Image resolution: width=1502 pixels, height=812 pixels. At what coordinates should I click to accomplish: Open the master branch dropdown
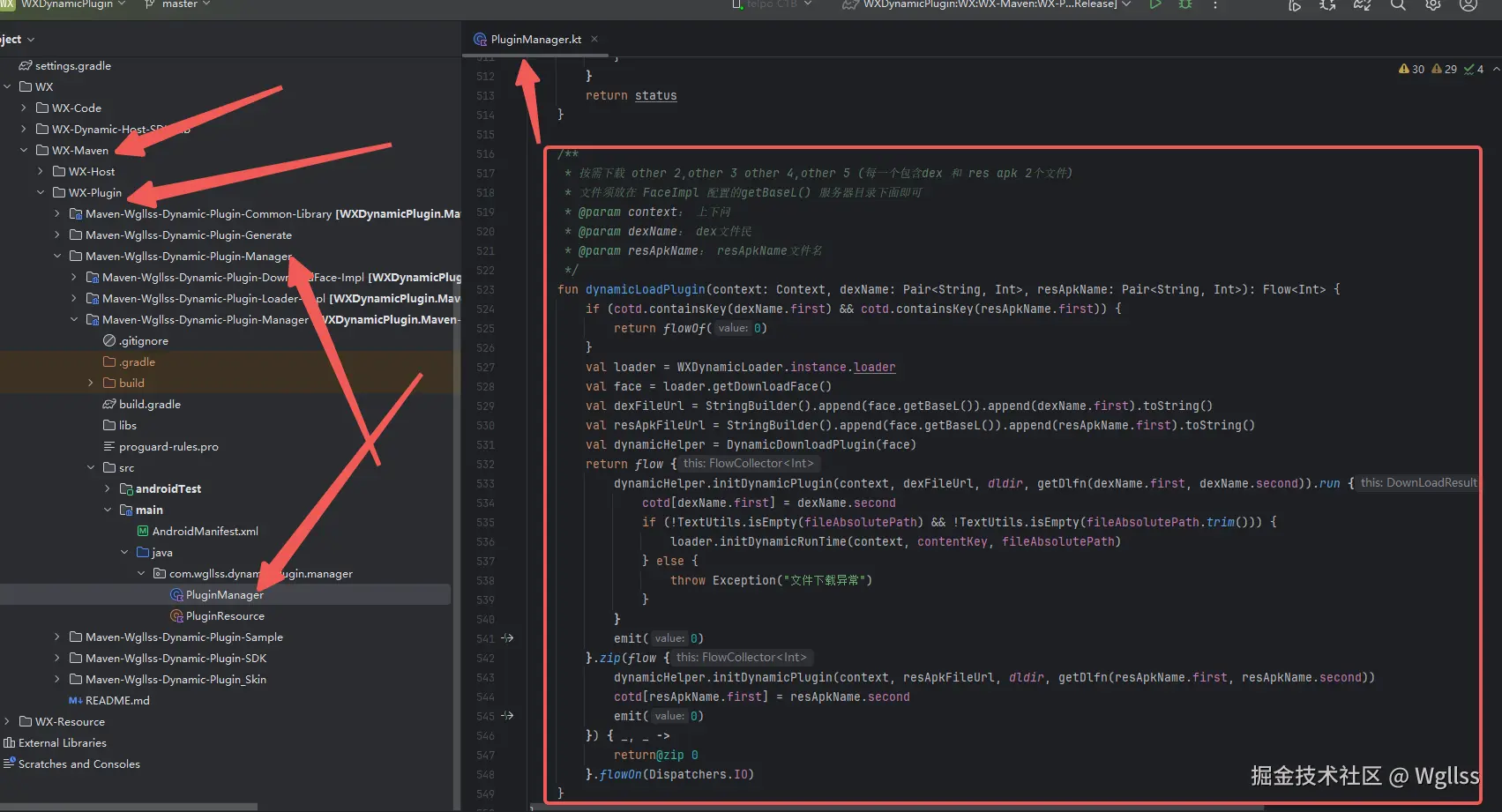tap(177, 4)
